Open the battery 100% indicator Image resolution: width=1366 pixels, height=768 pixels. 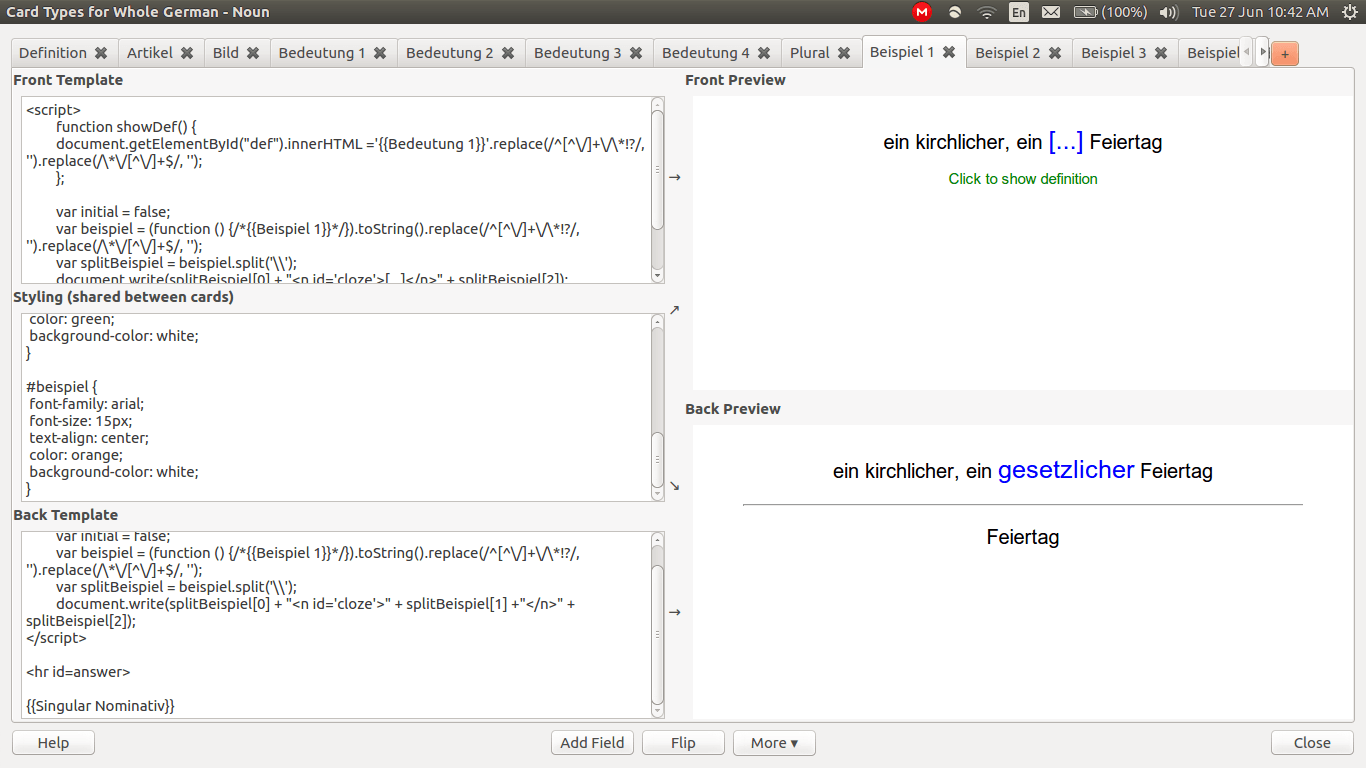pos(1110,12)
